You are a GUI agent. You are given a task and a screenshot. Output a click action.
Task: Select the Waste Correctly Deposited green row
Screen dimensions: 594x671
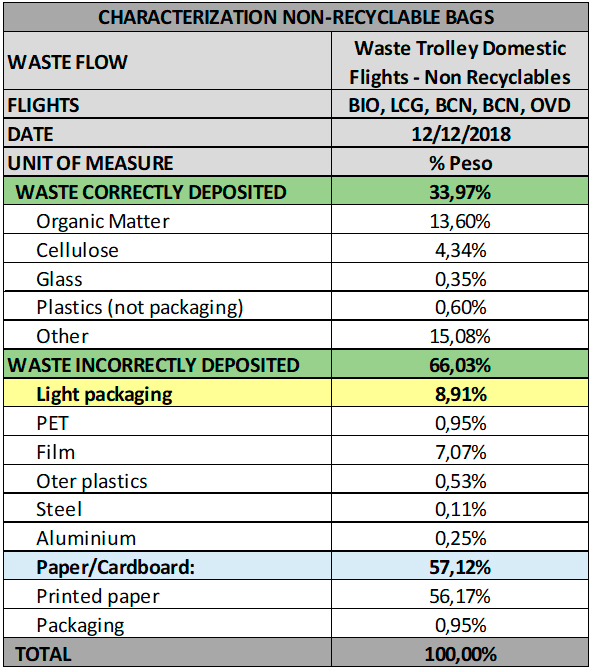[296, 191]
